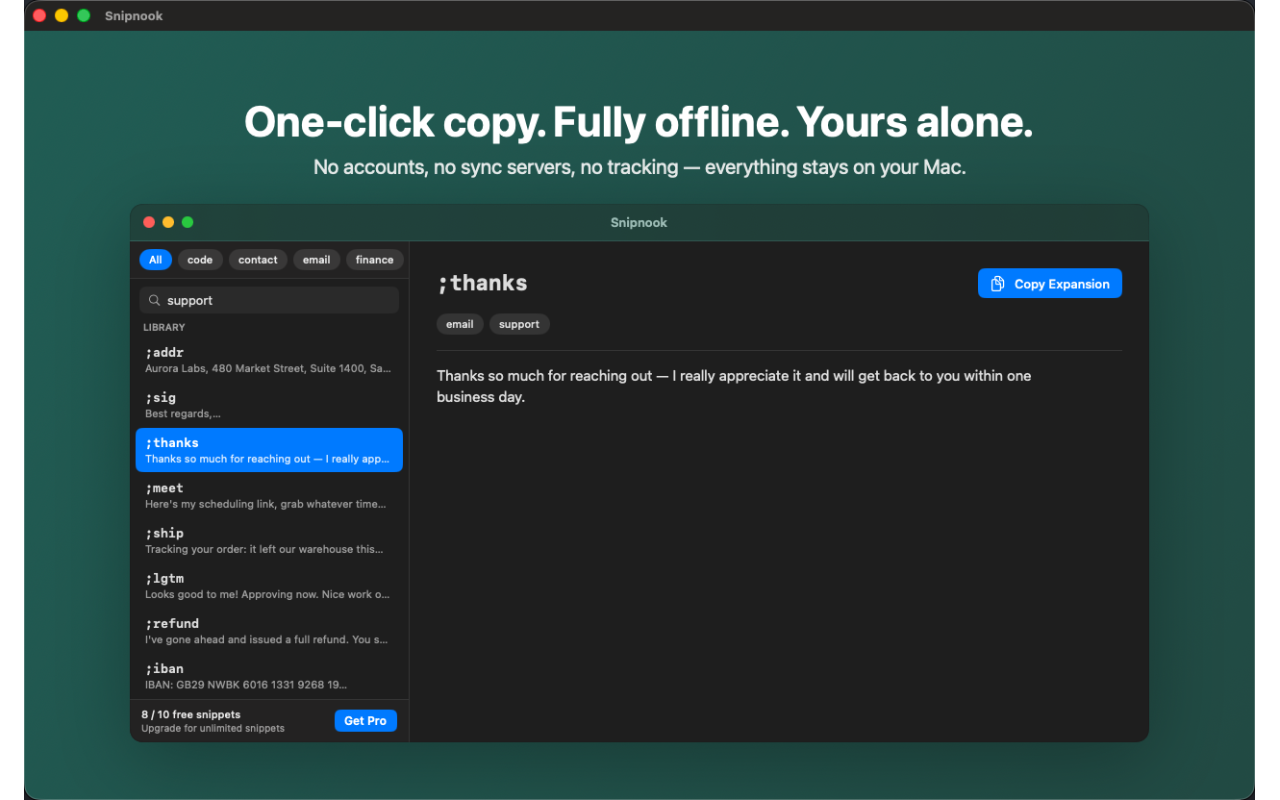Select the ;refund snippet row

[x=269, y=631]
